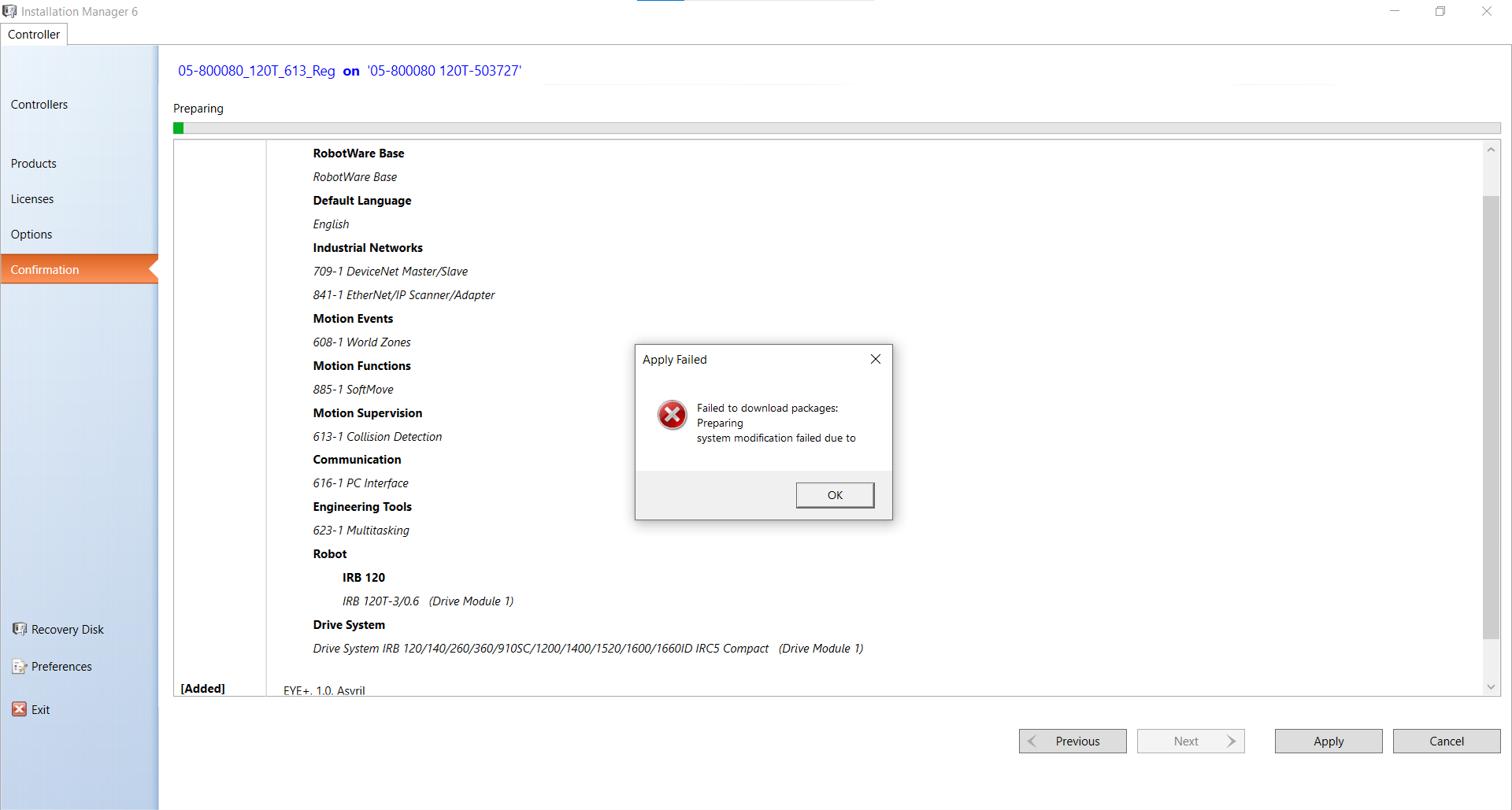This screenshot has width=1512, height=810.
Task: Click the Installation Manager app icon in title bar
Action: tap(9, 11)
